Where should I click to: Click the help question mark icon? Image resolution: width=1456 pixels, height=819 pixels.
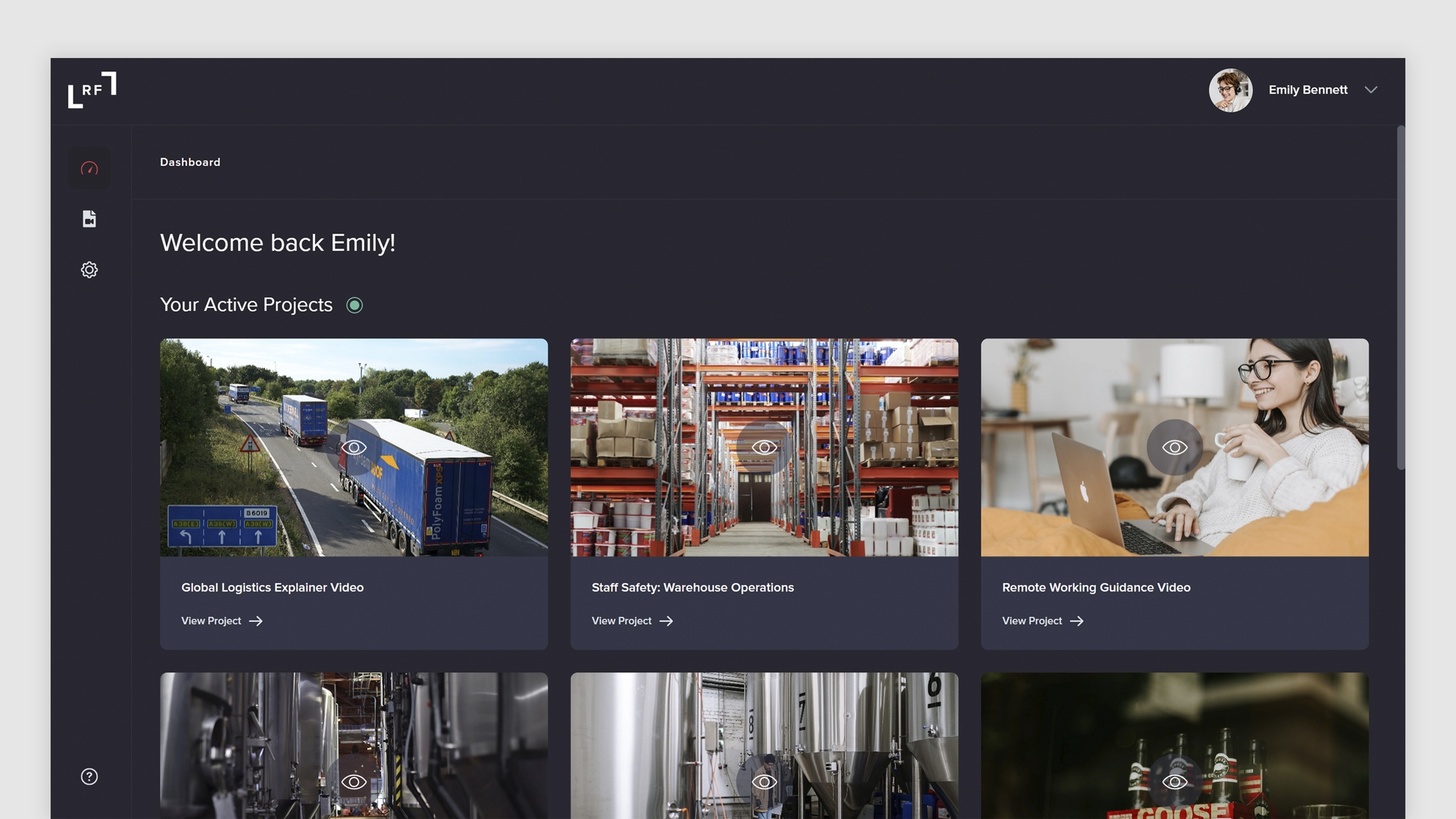89,776
